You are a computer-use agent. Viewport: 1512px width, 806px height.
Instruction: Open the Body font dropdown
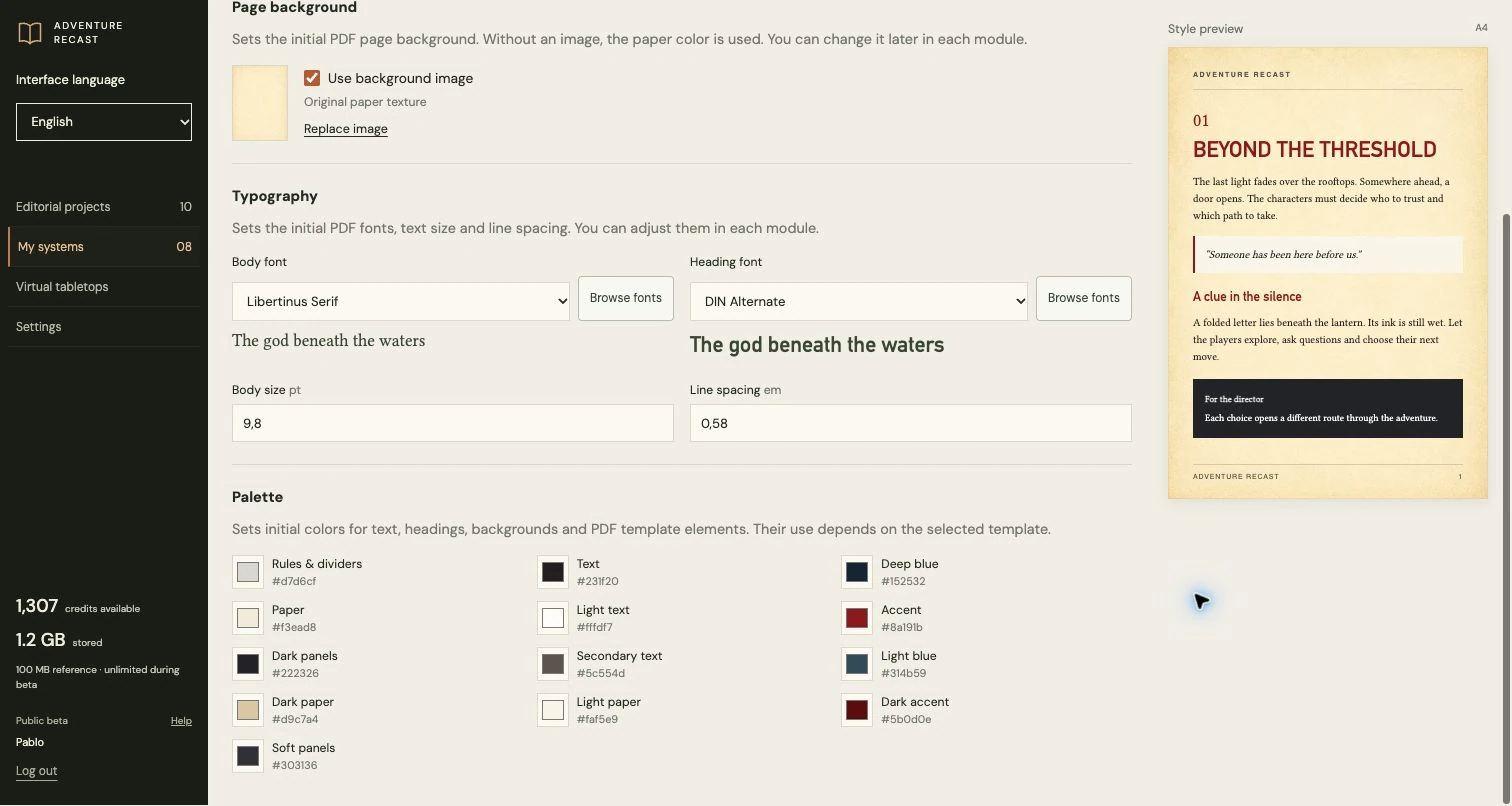pyautogui.click(x=401, y=301)
